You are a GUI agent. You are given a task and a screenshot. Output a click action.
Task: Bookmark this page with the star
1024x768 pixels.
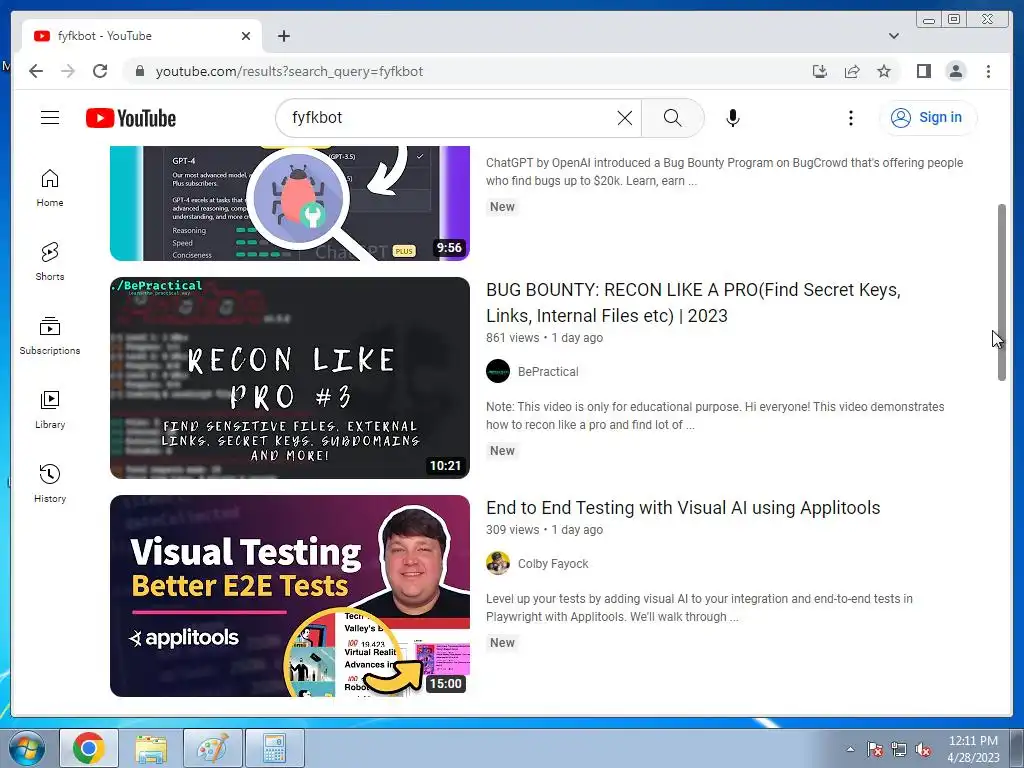click(x=884, y=71)
